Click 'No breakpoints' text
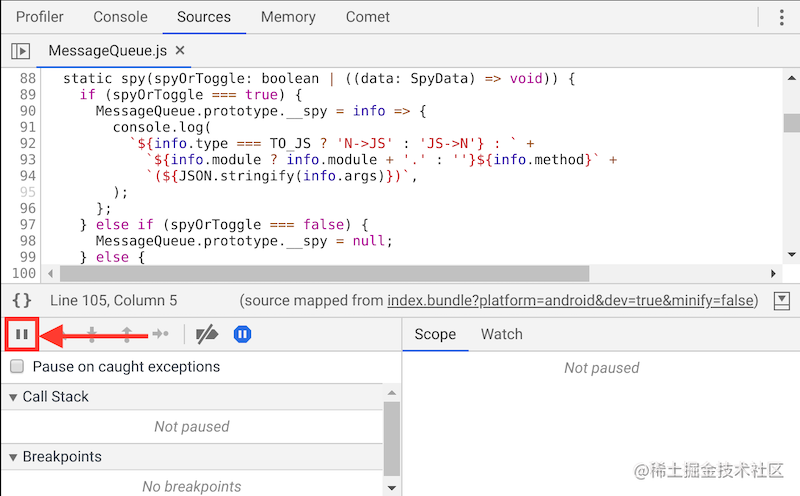Image resolution: width=800 pixels, height=496 pixels. click(192, 486)
